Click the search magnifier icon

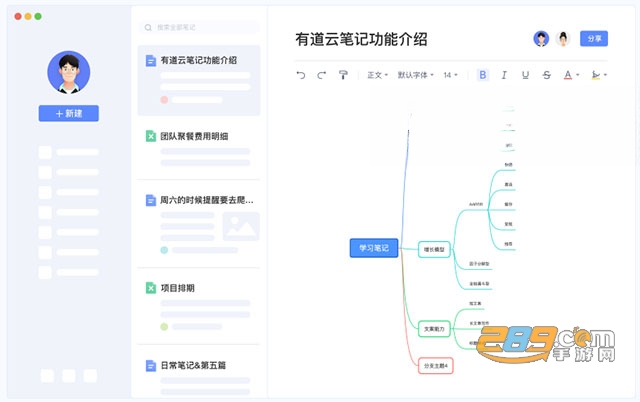tap(148, 27)
